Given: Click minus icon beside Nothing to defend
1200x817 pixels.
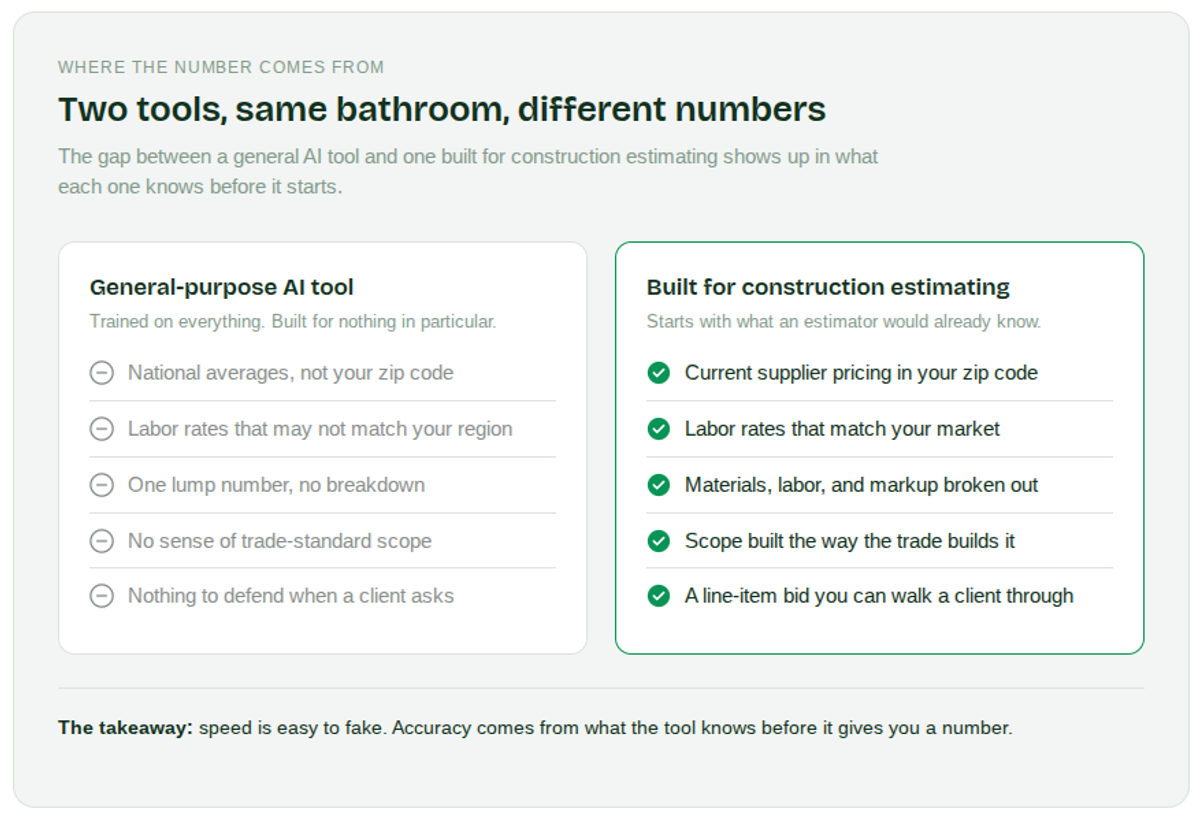Looking at the screenshot, I should [101, 596].
